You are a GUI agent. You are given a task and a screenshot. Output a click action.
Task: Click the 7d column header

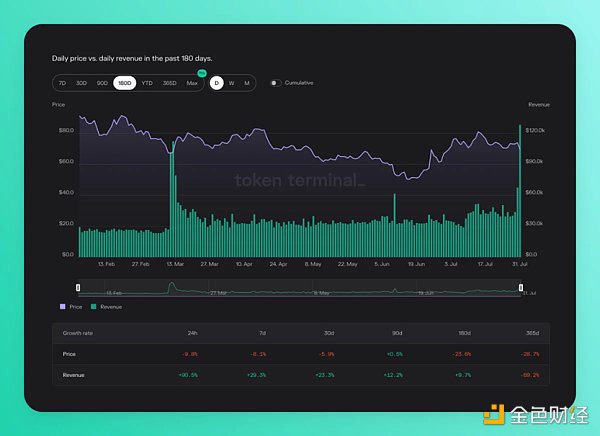pos(262,333)
